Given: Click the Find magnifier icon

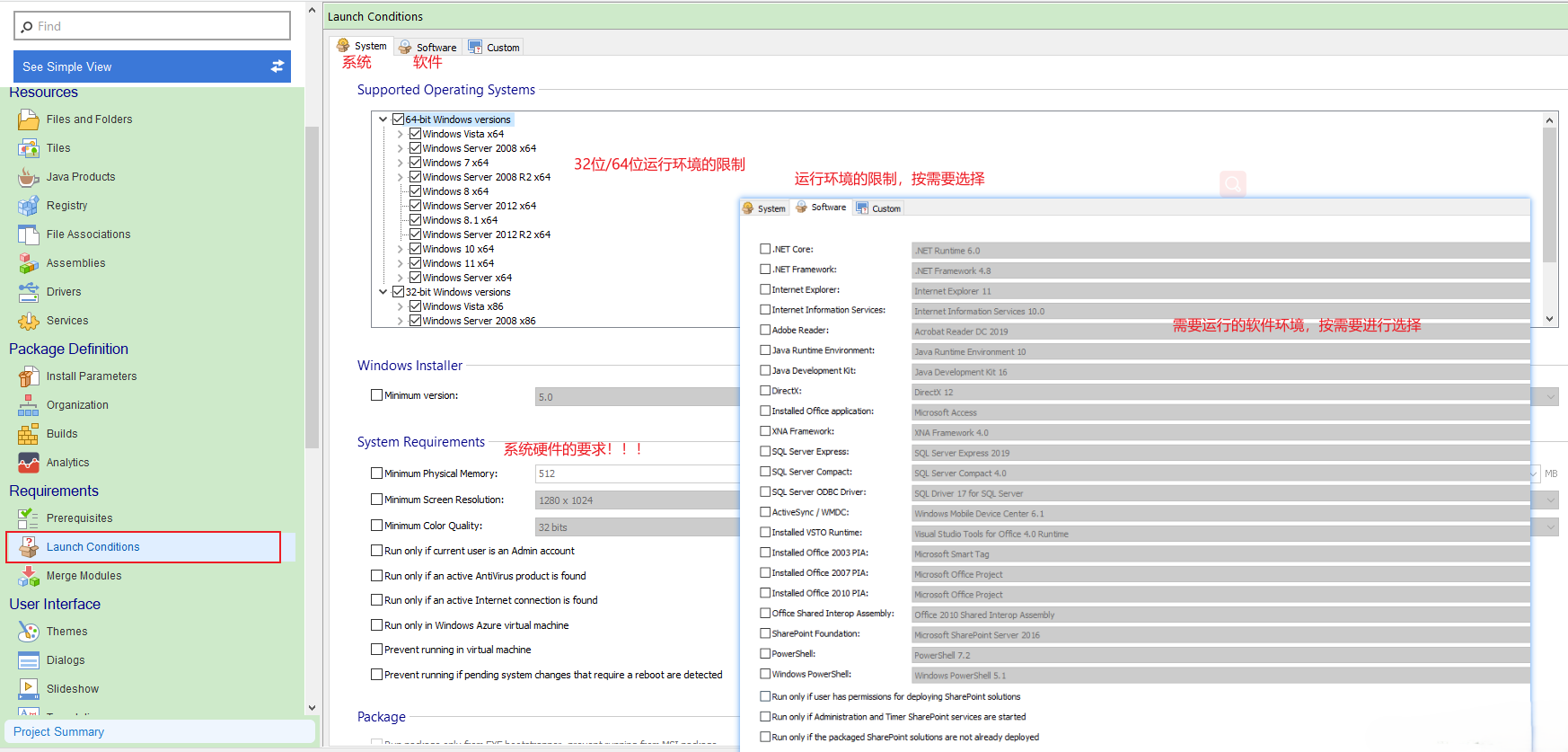Looking at the screenshot, I should 27,27.
